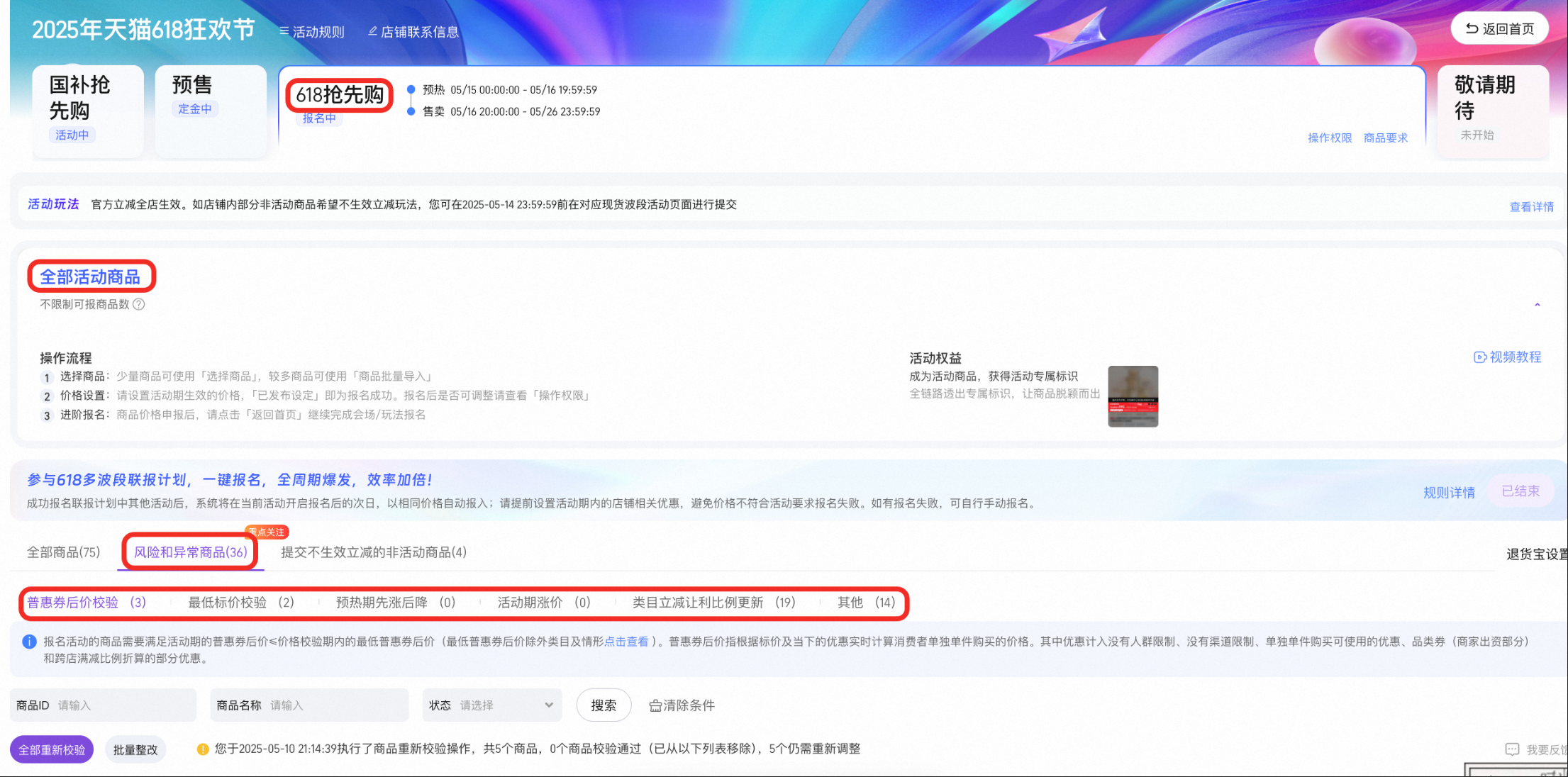
Task: Select 提交不生效立减的非活动商品(4) tab
Action: pos(374,552)
